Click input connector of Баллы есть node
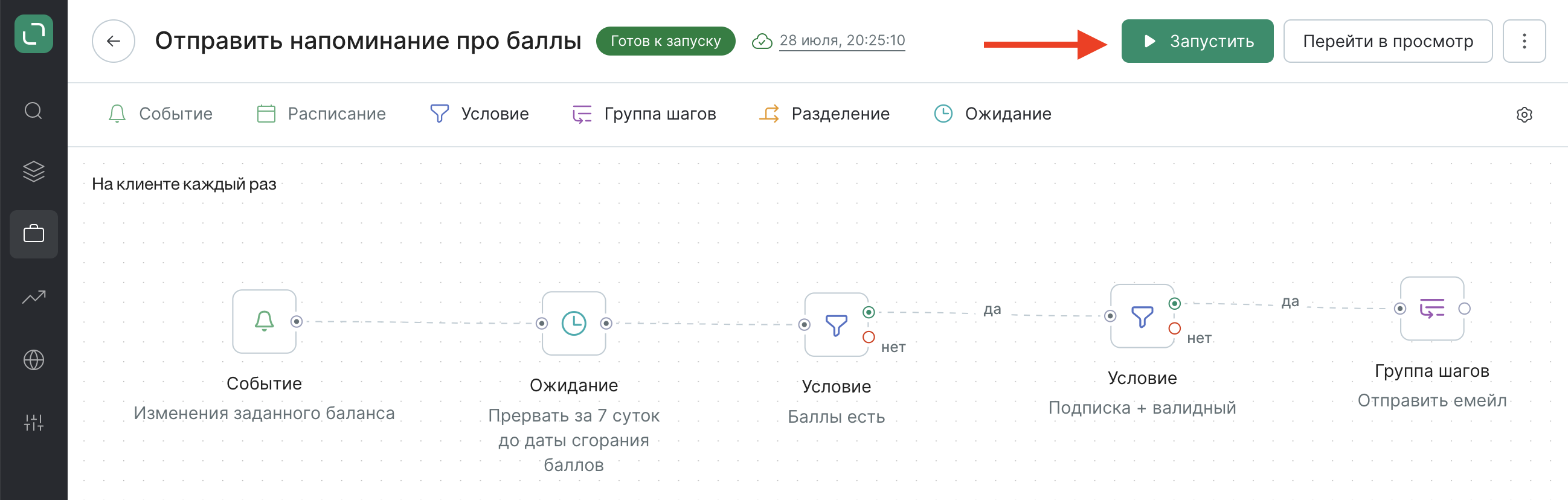1568x500 pixels. pyautogui.click(x=805, y=325)
